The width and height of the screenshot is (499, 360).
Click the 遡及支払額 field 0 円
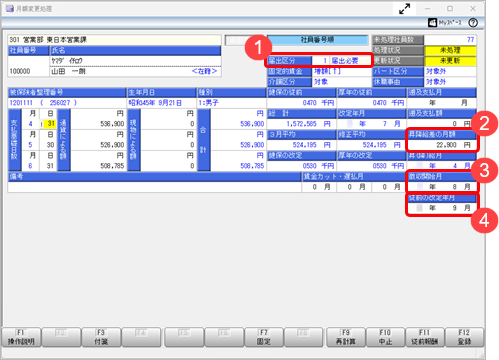pos(442,124)
